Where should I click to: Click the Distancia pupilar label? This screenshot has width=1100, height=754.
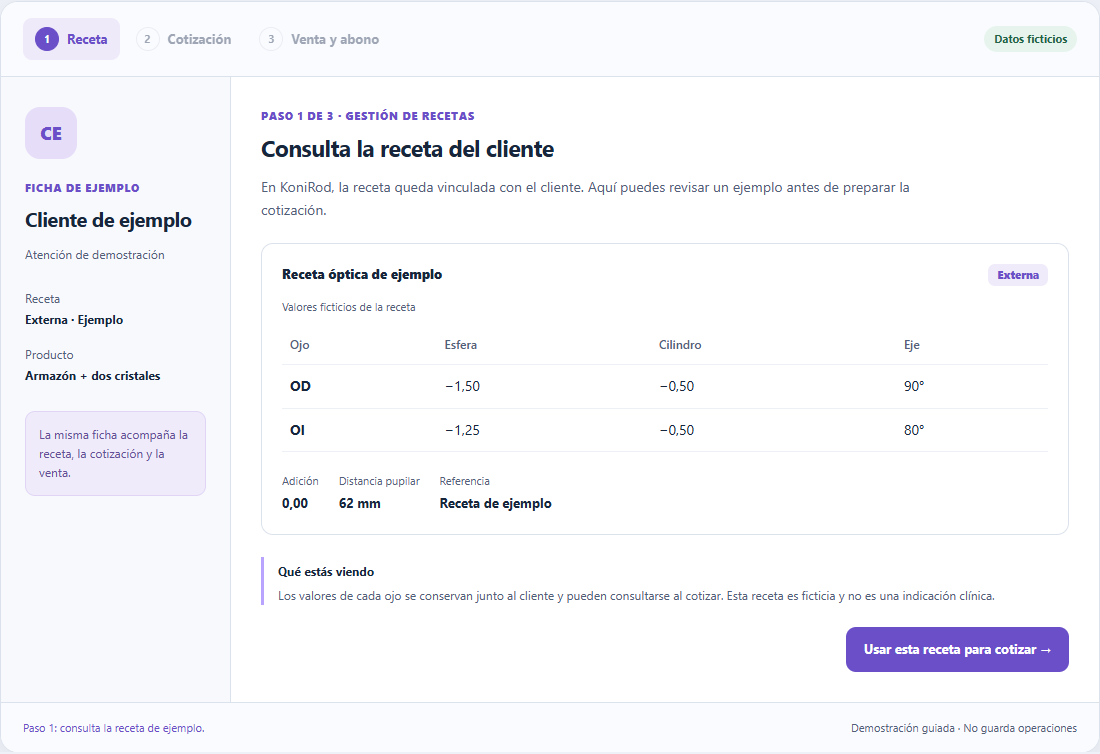click(x=380, y=481)
